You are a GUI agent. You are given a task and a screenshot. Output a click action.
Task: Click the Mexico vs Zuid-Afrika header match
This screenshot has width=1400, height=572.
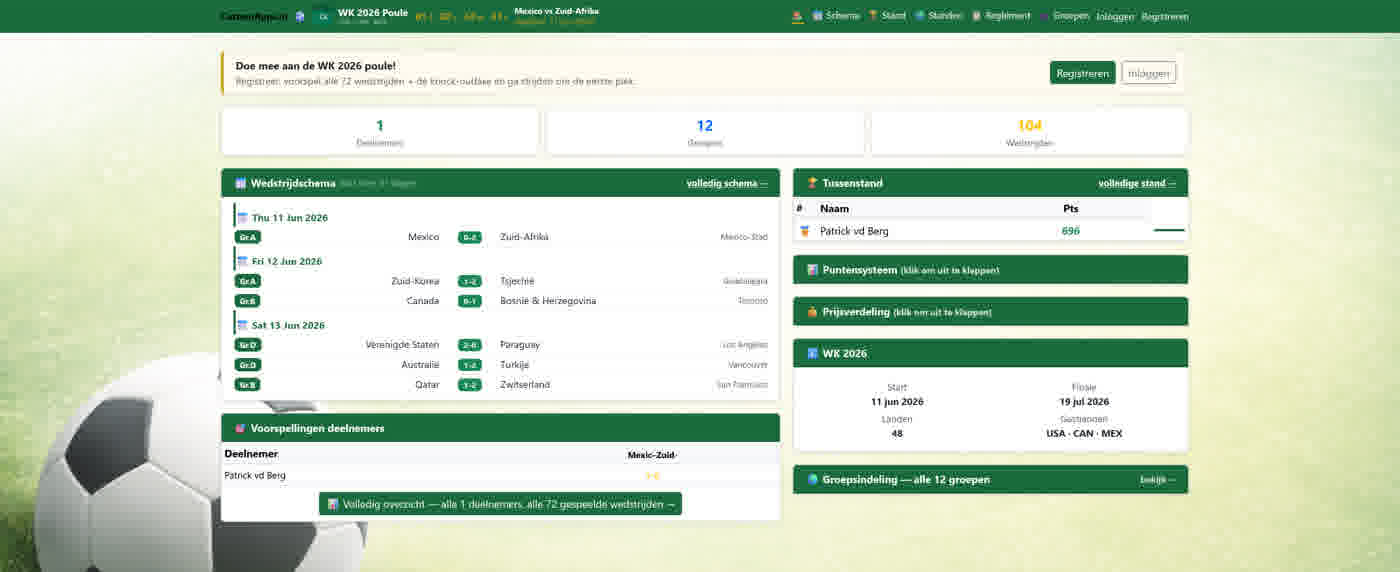coord(556,11)
